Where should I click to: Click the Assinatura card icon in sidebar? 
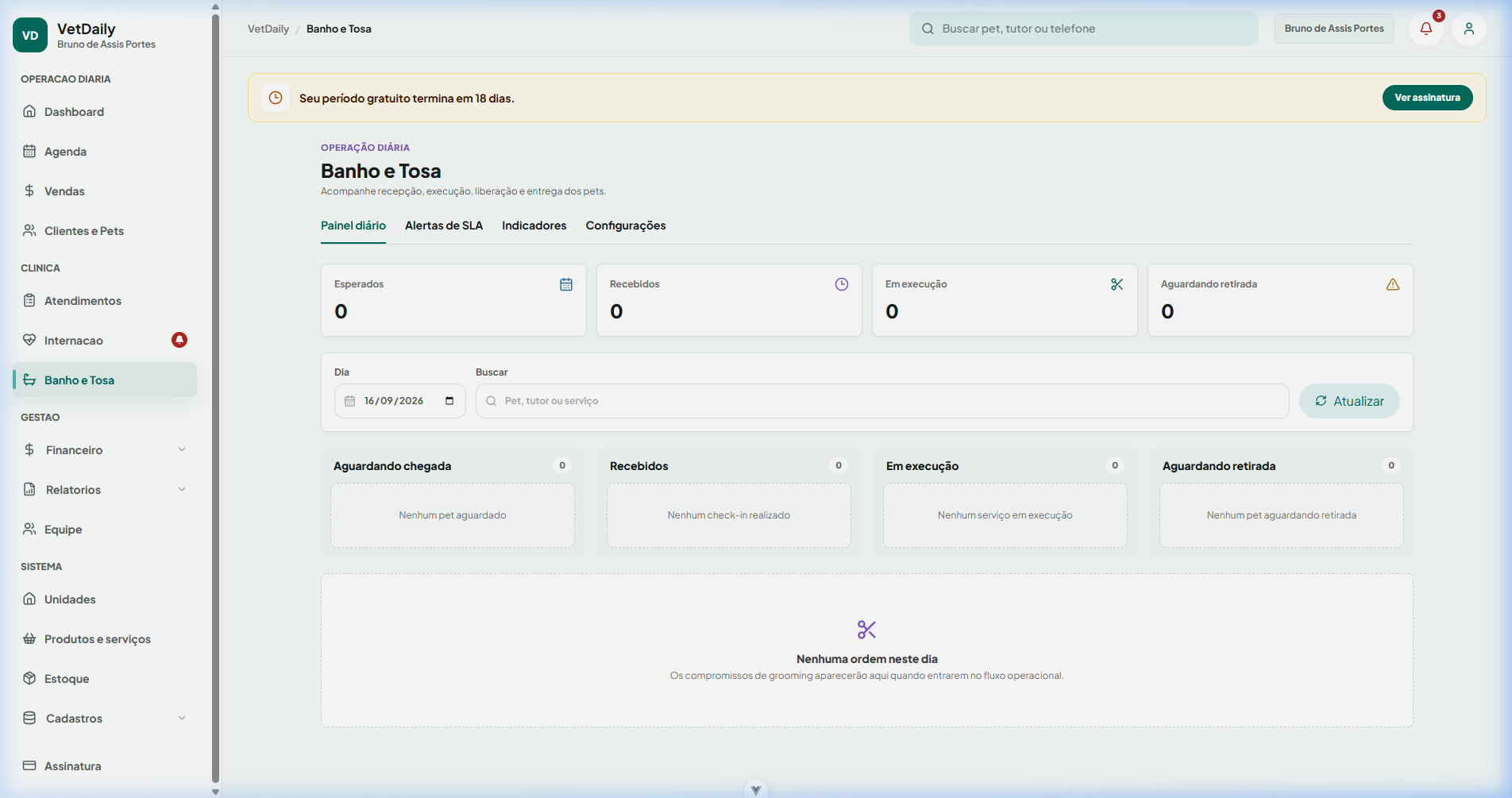click(29, 765)
